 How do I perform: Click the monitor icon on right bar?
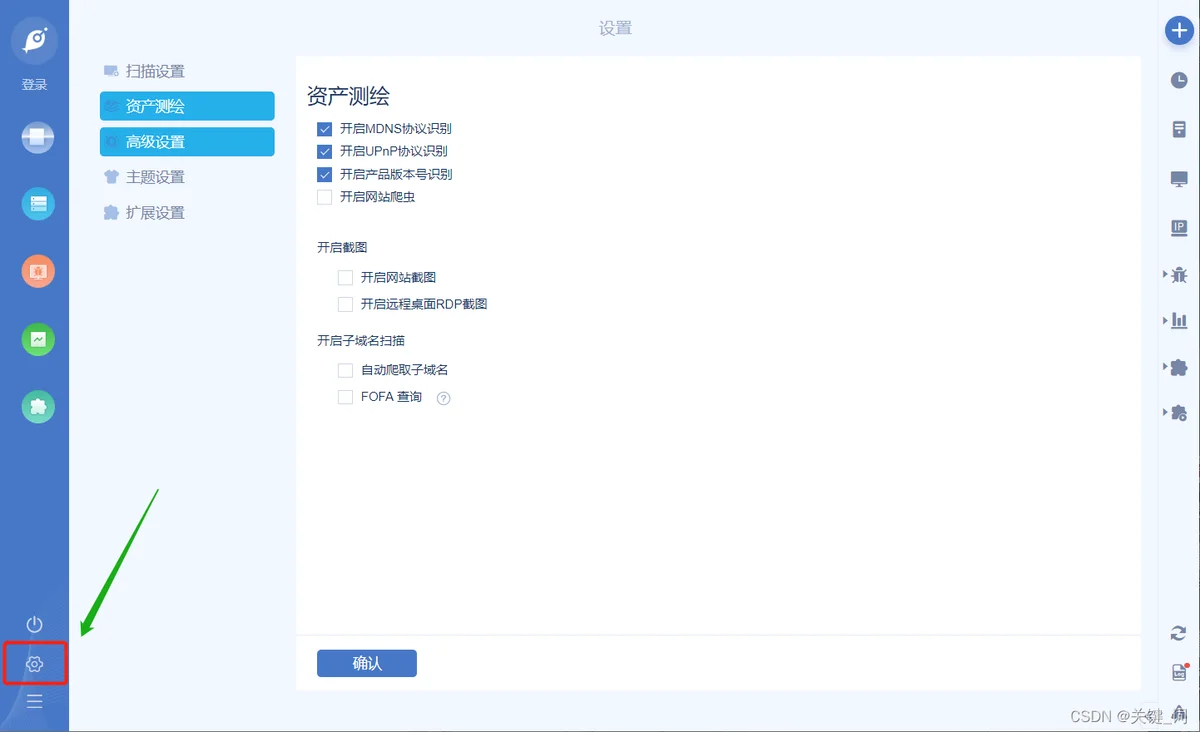coord(1179,180)
